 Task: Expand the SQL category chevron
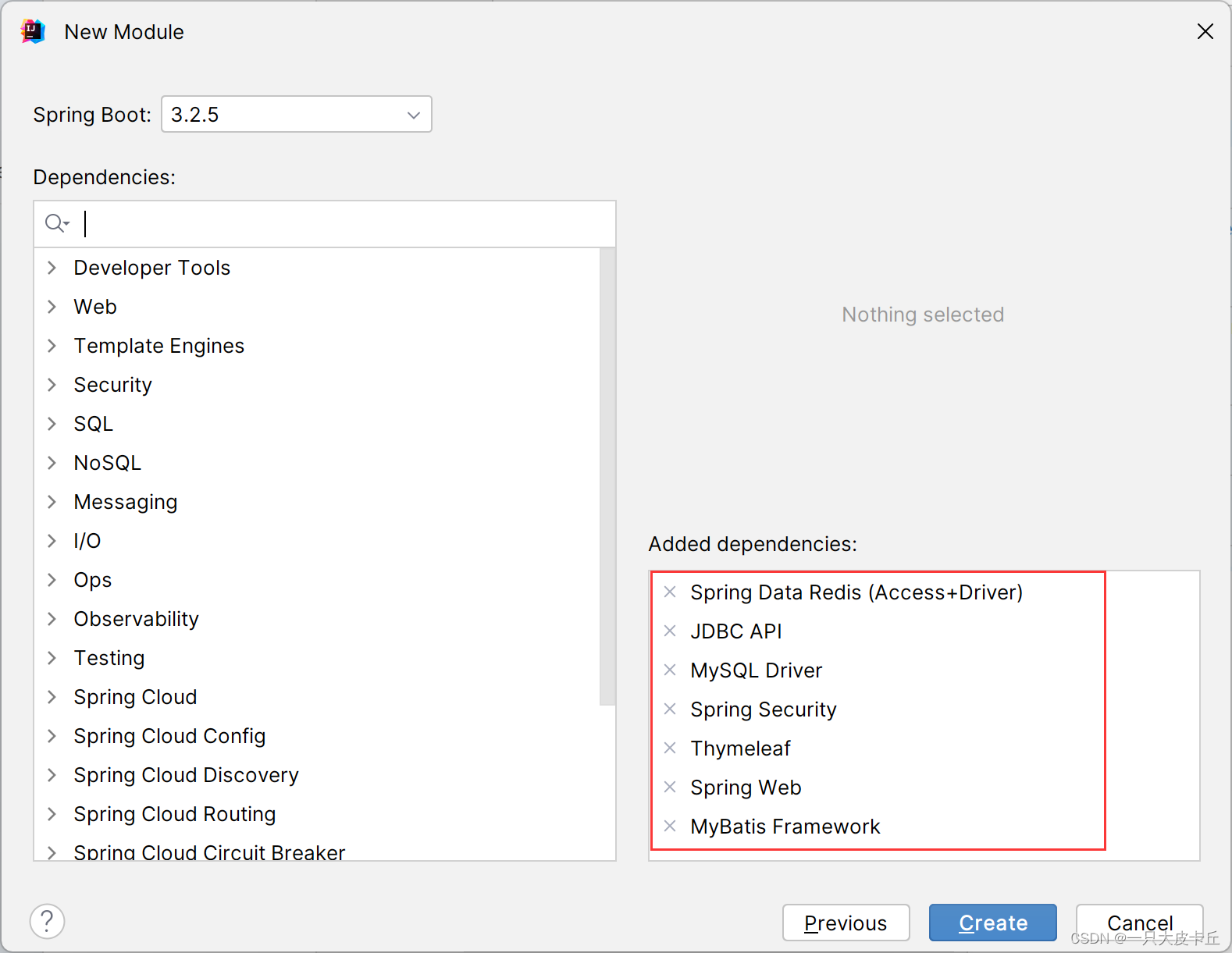[x=52, y=424]
